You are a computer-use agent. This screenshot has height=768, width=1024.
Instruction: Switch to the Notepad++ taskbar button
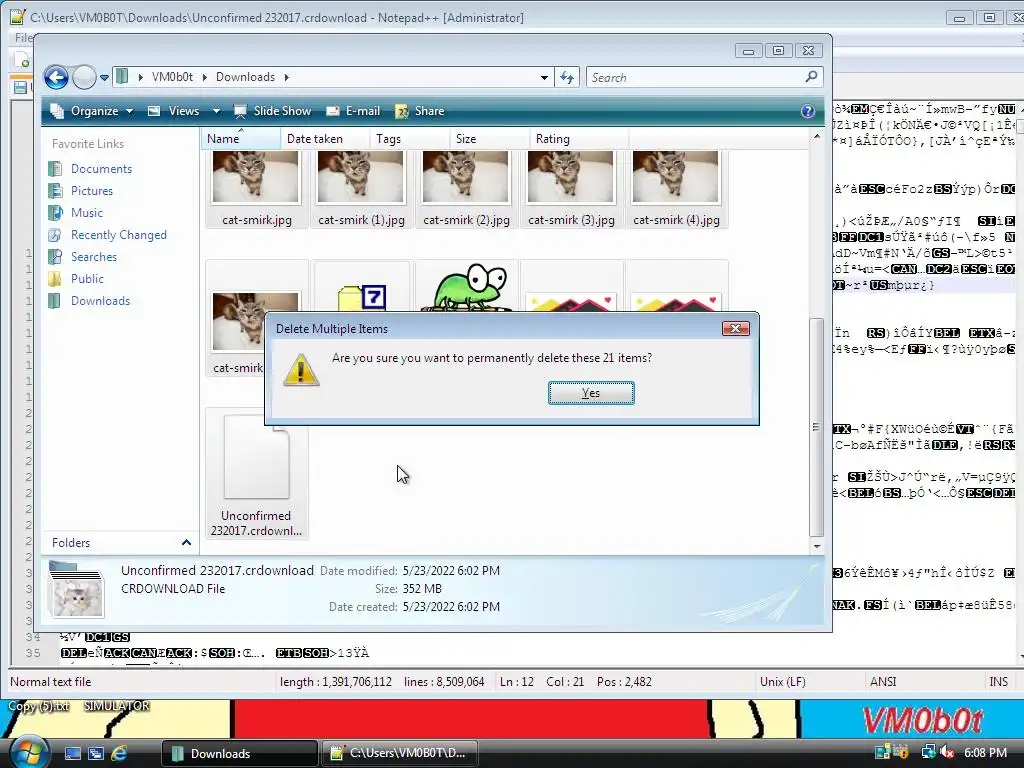coord(398,753)
